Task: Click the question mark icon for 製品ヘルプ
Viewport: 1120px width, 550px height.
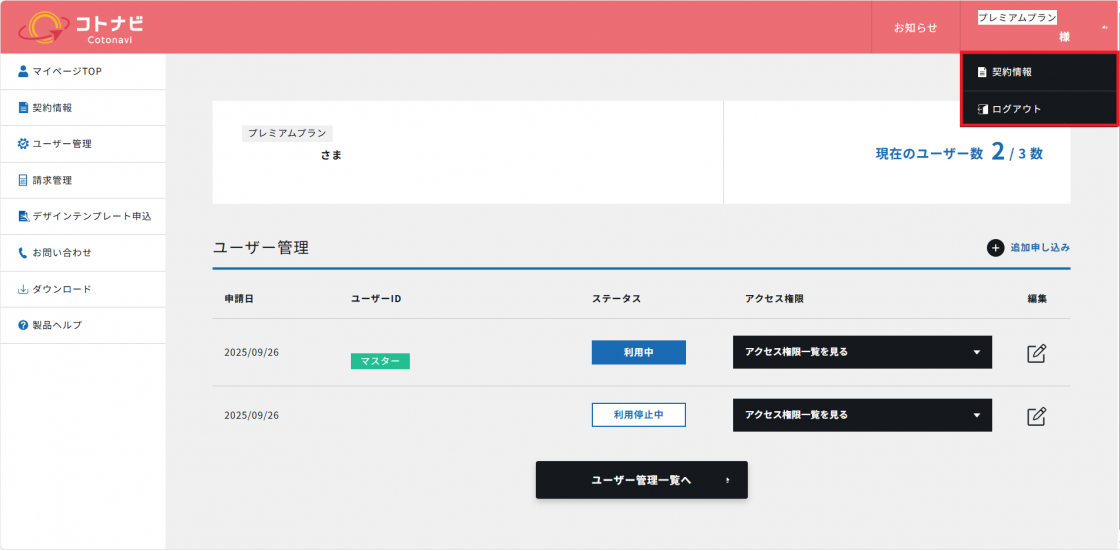Action: [x=23, y=326]
